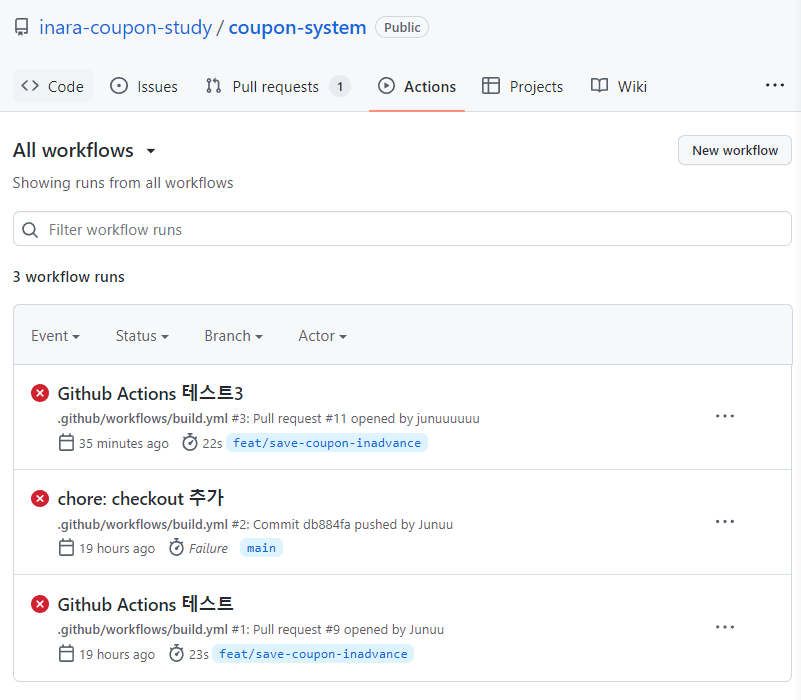
Task: Open the more tabs ellipsis menu
Action: (x=774, y=85)
